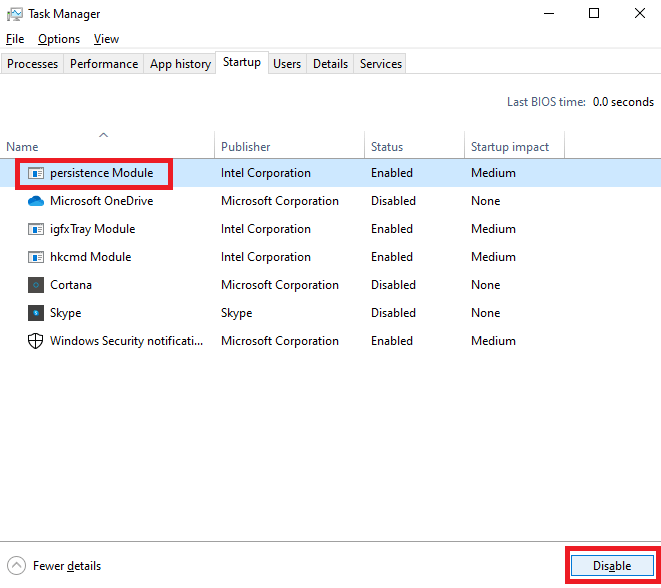Click the Task Manager title bar icon

[15, 14]
